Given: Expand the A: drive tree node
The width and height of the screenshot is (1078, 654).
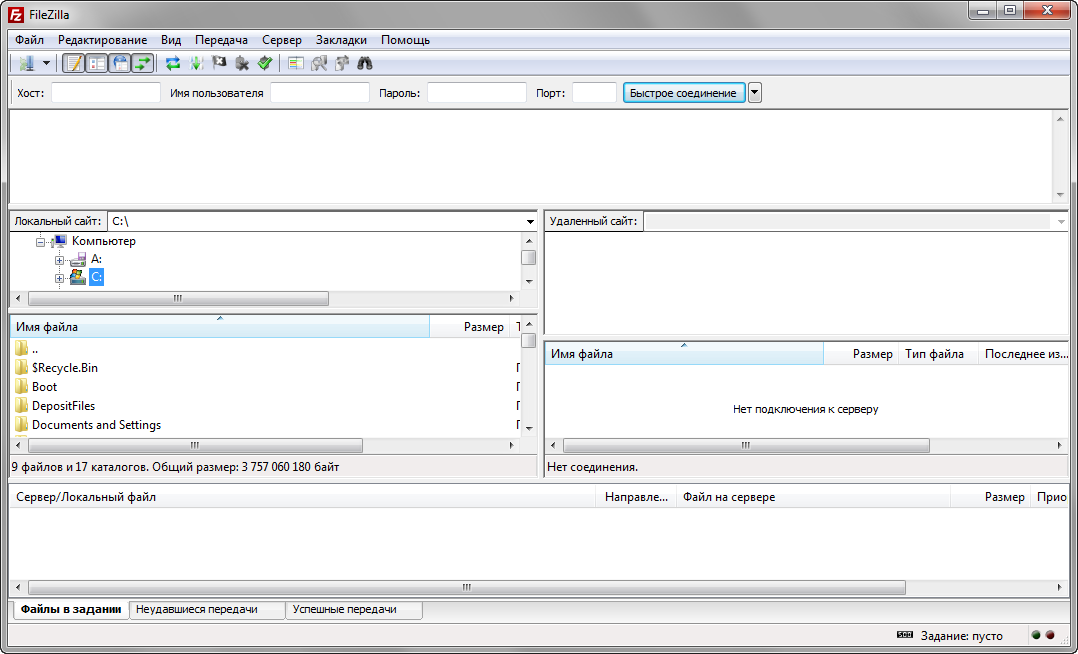Looking at the screenshot, I should click(59, 260).
